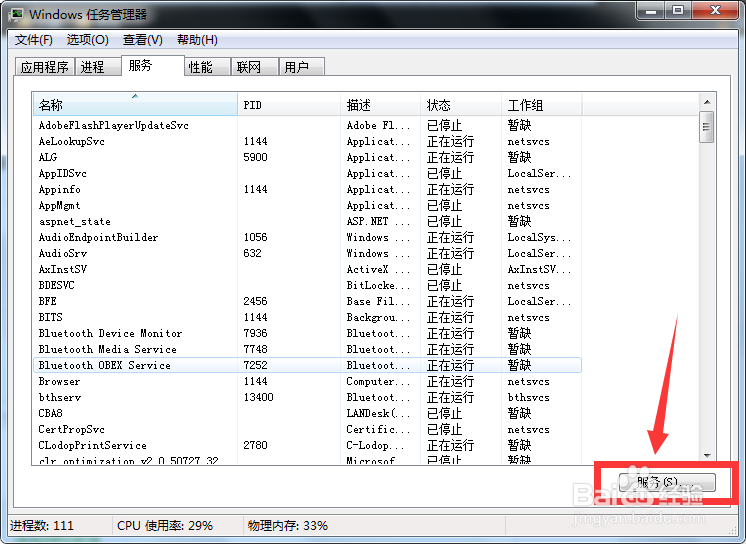Image resolution: width=746 pixels, height=544 pixels.
Task: Select the AeLookupSvc service
Action: pos(307,141)
